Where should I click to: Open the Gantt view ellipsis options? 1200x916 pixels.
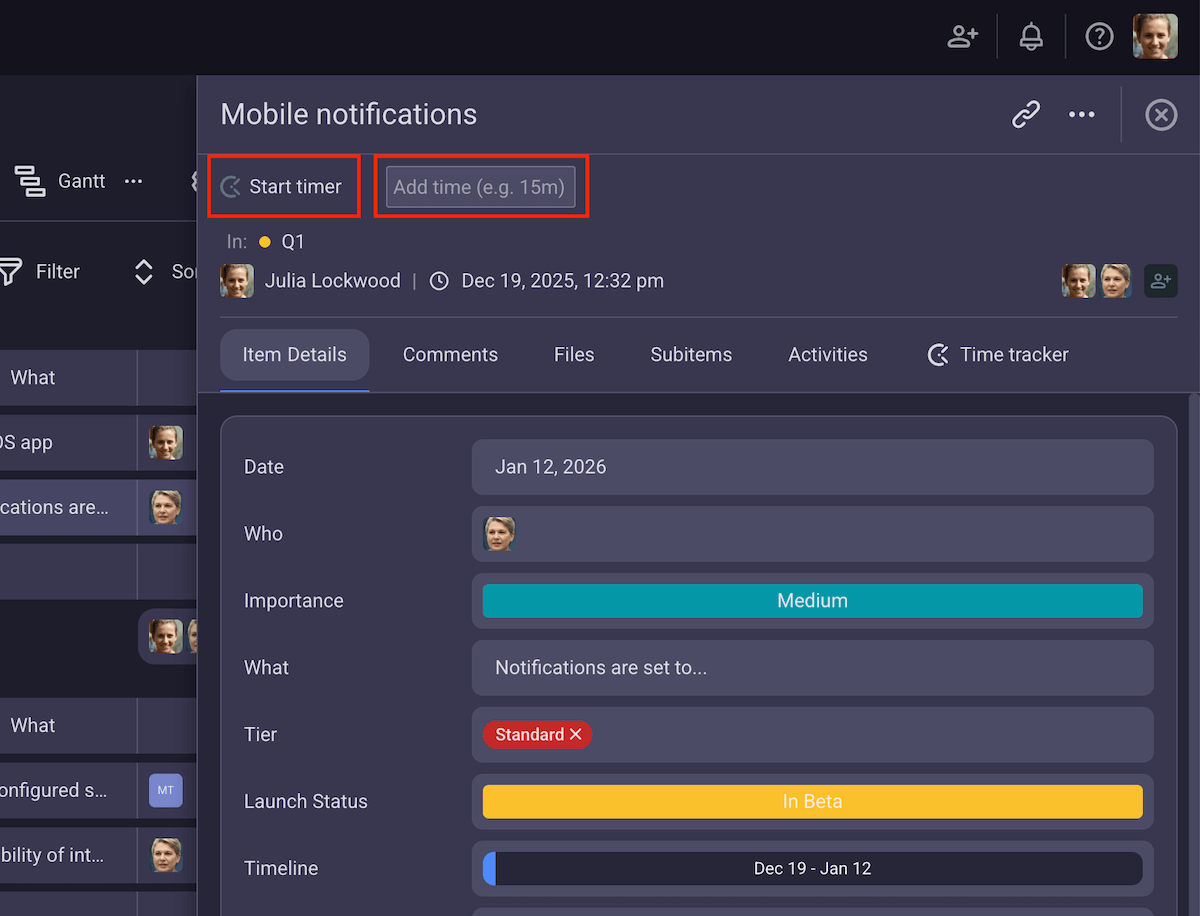134,181
